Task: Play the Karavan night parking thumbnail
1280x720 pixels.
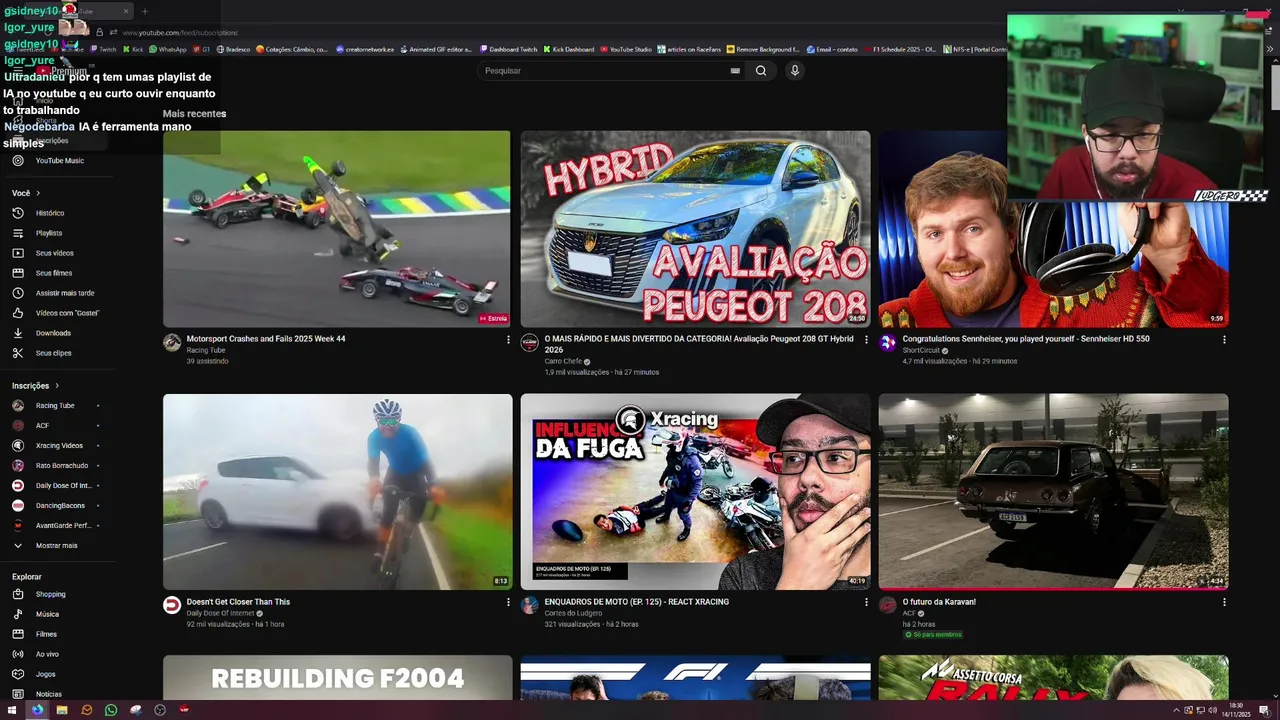Action: click(x=1053, y=491)
